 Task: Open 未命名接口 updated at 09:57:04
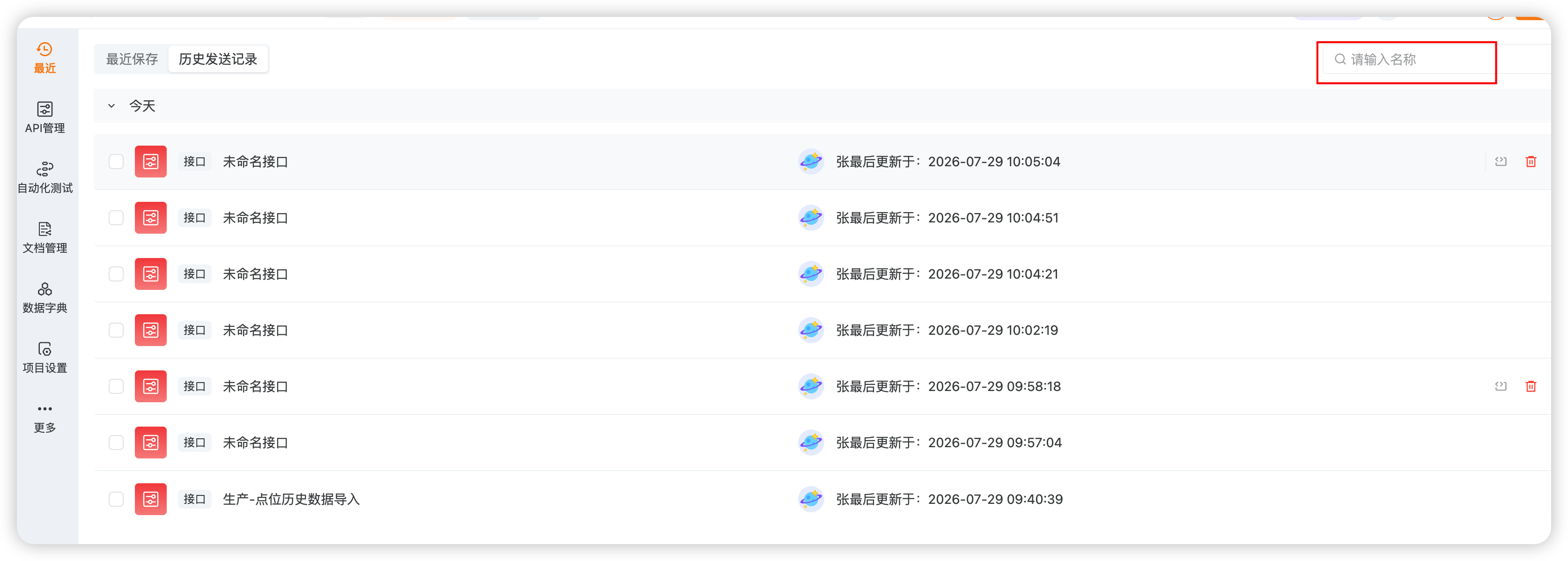[255, 443]
